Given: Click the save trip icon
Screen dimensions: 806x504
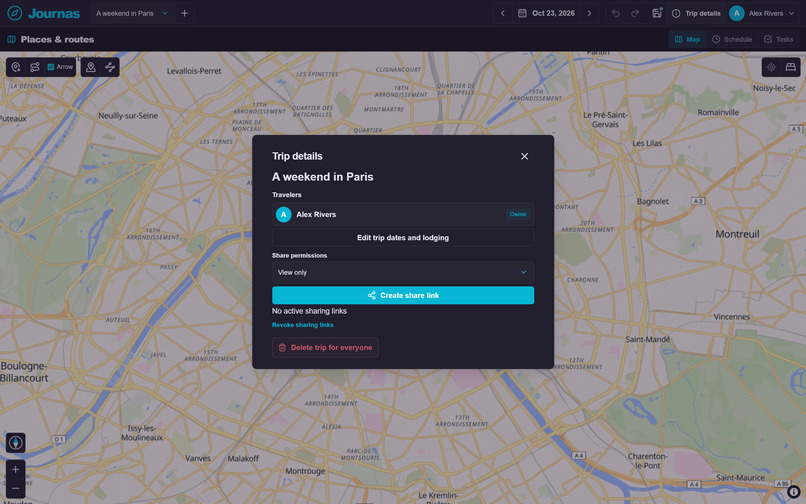Looking at the screenshot, I should pyautogui.click(x=657, y=13).
